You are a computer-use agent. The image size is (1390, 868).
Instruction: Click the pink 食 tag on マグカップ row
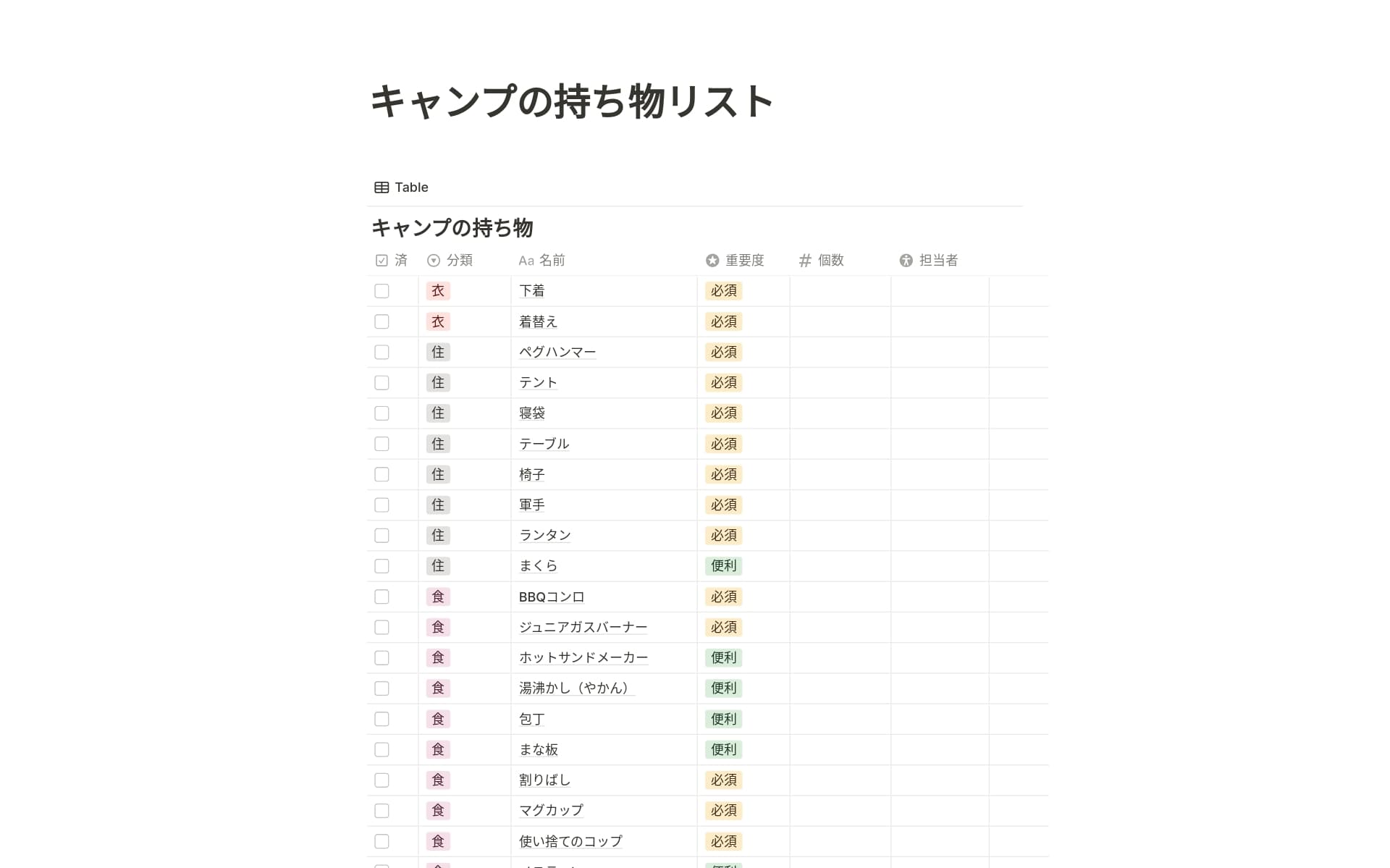pyautogui.click(x=438, y=811)
